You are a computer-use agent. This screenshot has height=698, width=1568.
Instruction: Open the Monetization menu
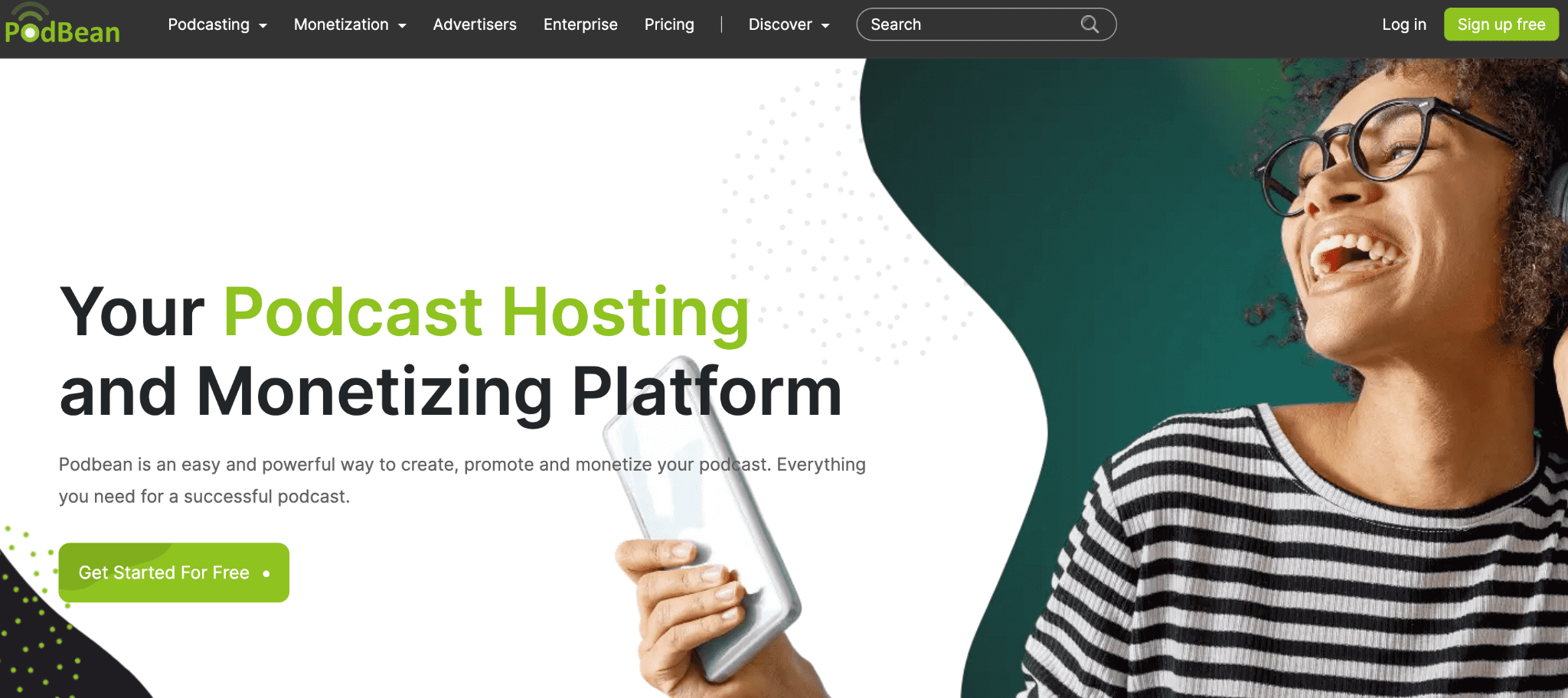click(350, 24)
